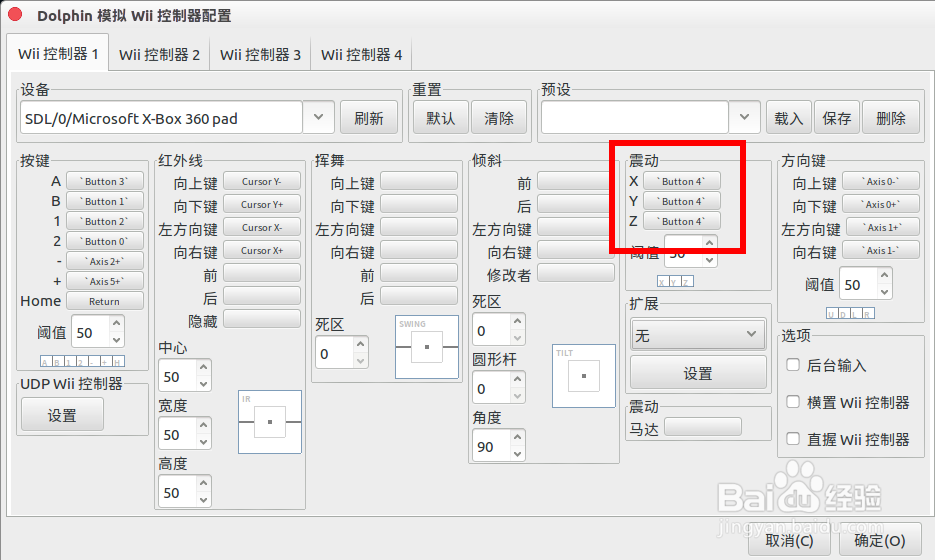Click the 倾斜 修改者 mapping button

(575, 274)
